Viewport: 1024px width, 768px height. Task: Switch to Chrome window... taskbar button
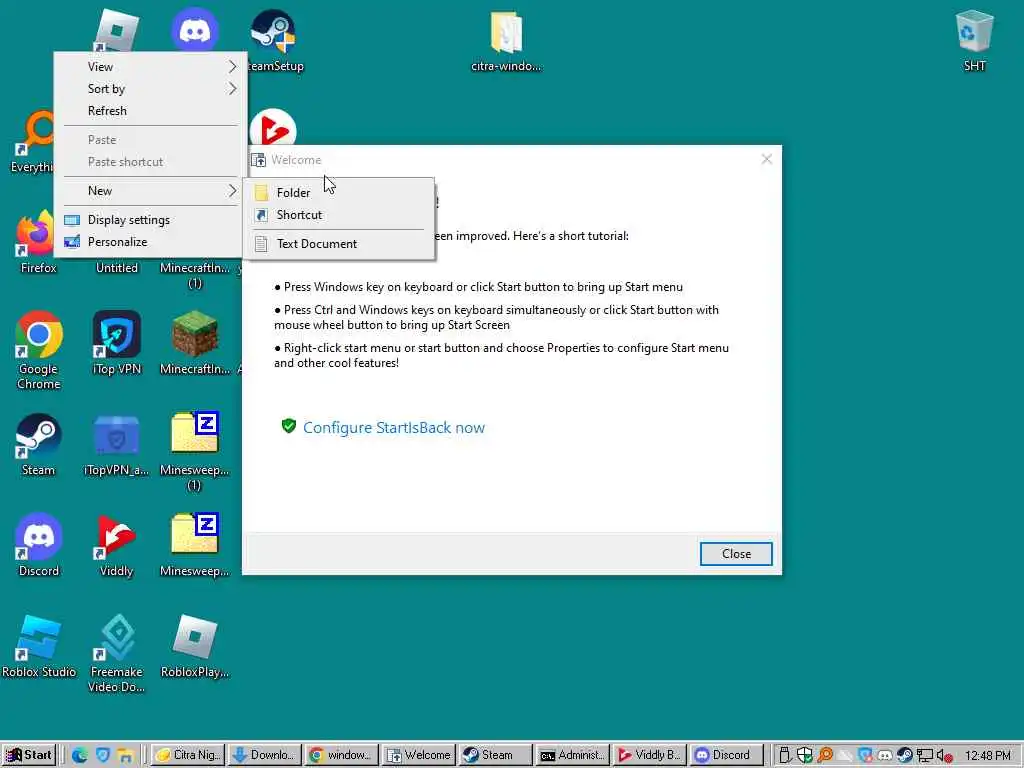point(342,756)
